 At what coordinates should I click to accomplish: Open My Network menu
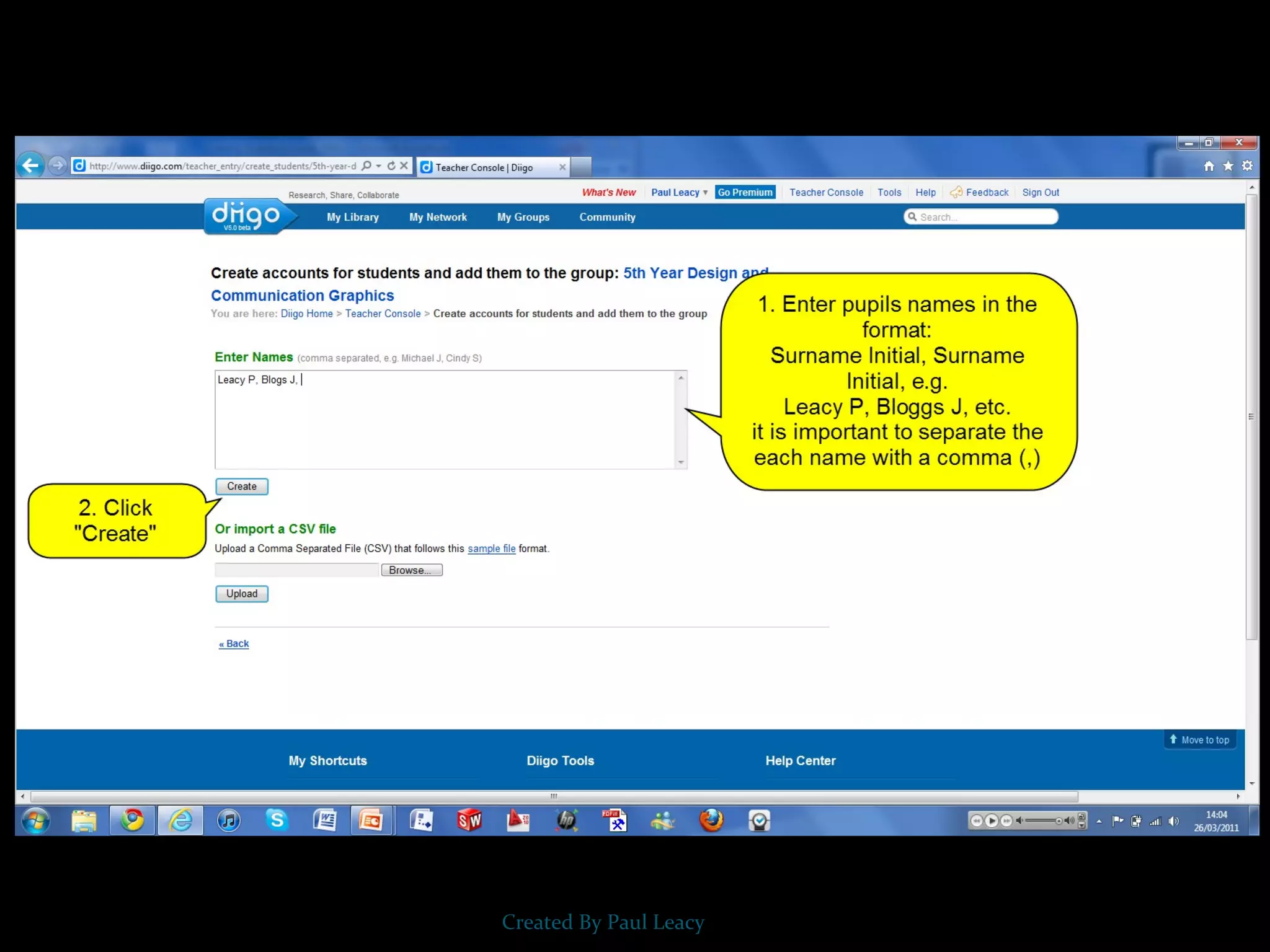coord(438,217)
